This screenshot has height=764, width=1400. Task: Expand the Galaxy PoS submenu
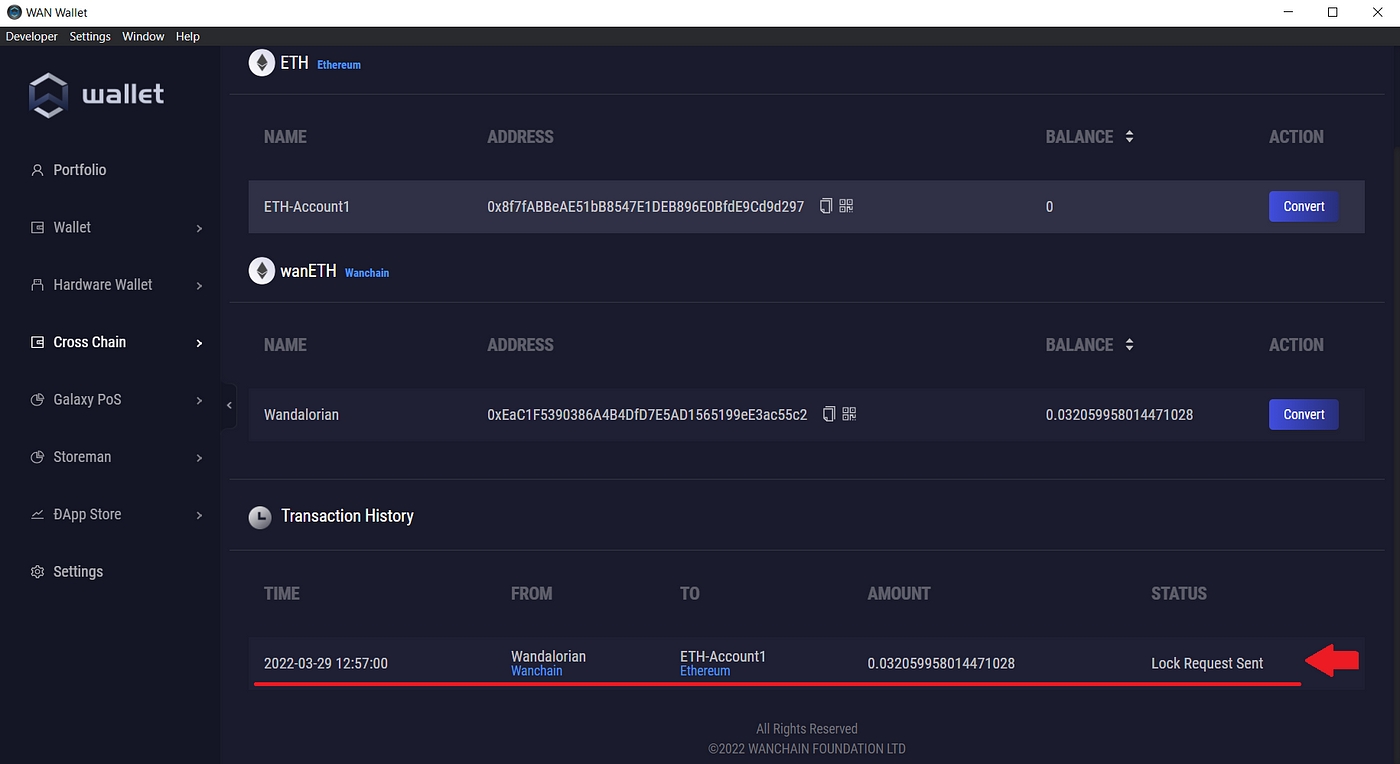[x=199, y=400]
